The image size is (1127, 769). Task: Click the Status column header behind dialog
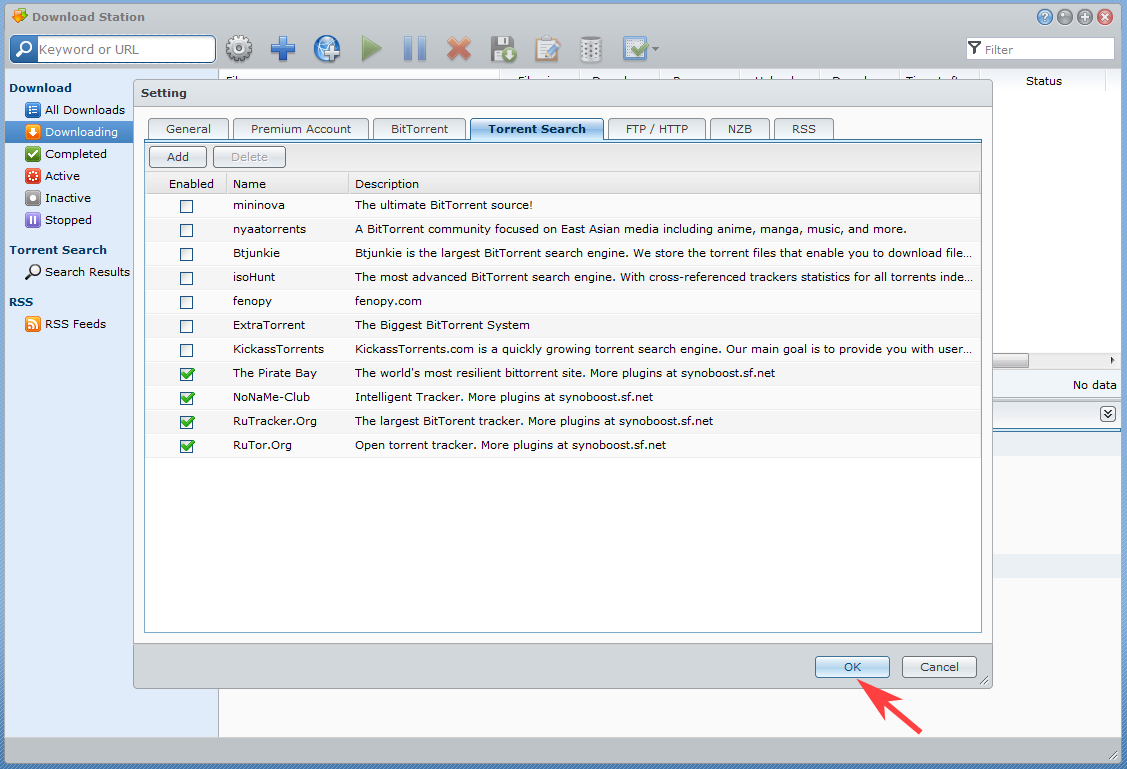(x=1044, y=81)
